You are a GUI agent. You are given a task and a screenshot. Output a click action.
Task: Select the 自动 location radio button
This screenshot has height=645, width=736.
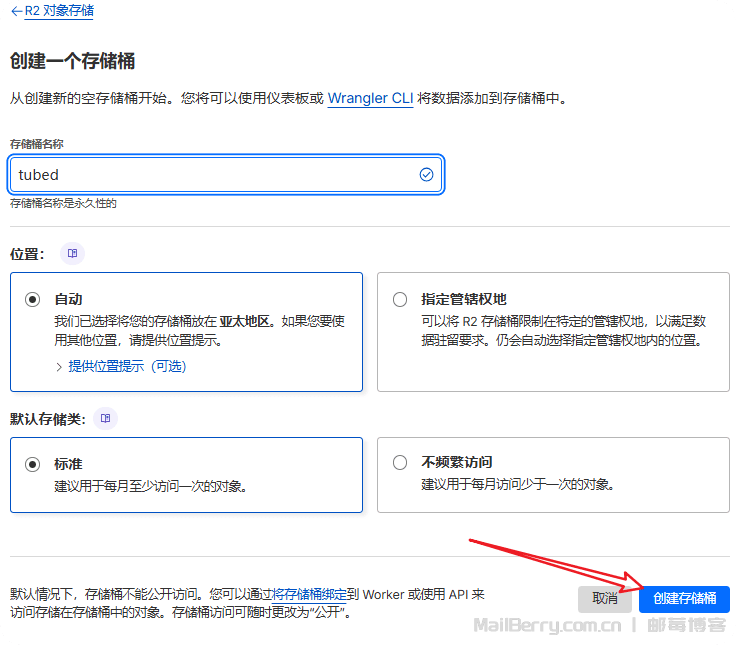point(33,299)
